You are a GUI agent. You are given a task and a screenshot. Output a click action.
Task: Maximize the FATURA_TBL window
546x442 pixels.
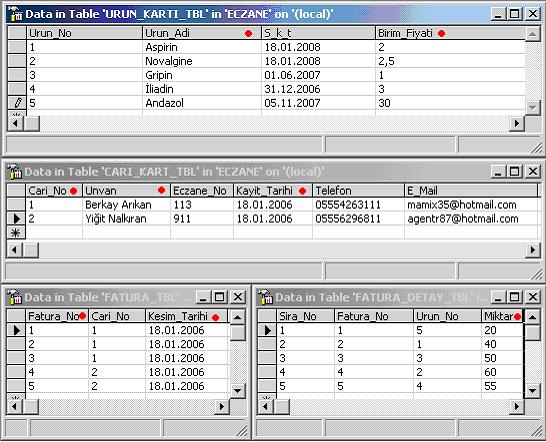coord(219,297)
